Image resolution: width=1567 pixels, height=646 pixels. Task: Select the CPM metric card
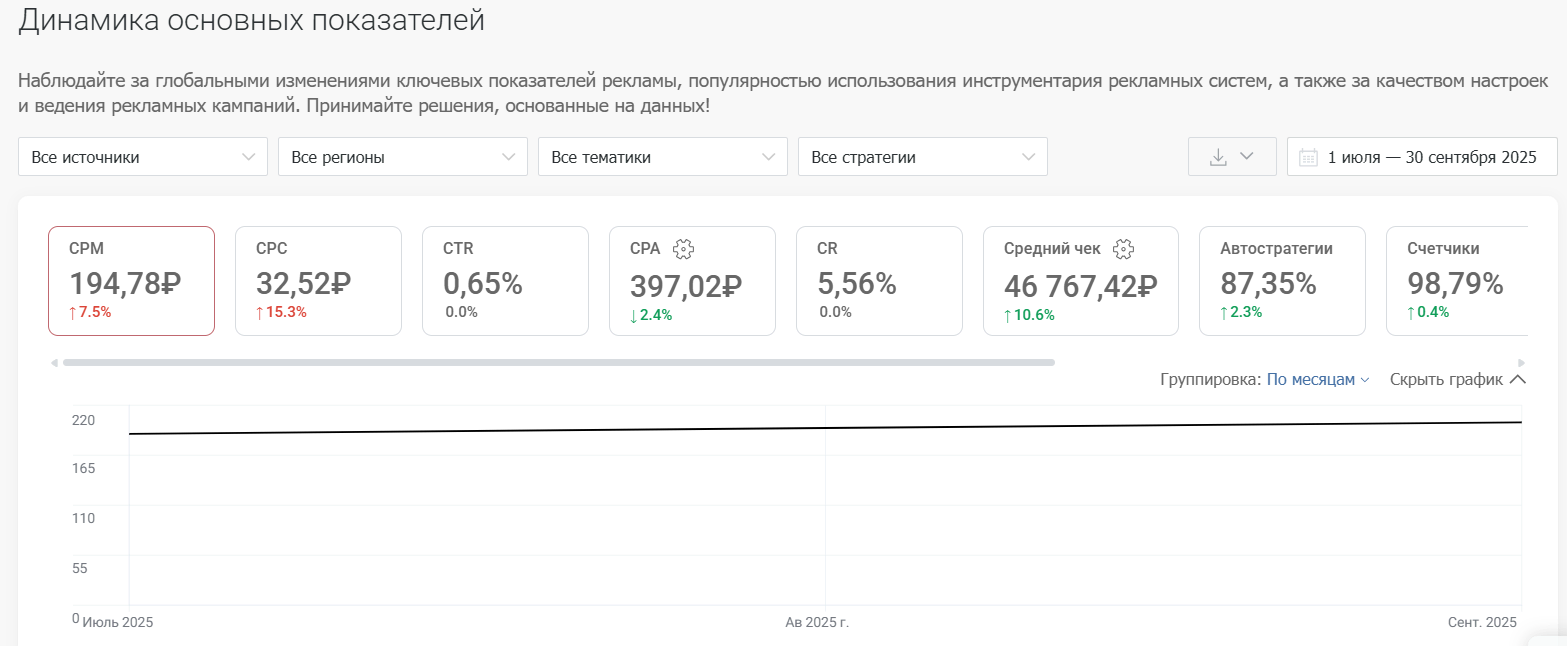tap(131, 281)
